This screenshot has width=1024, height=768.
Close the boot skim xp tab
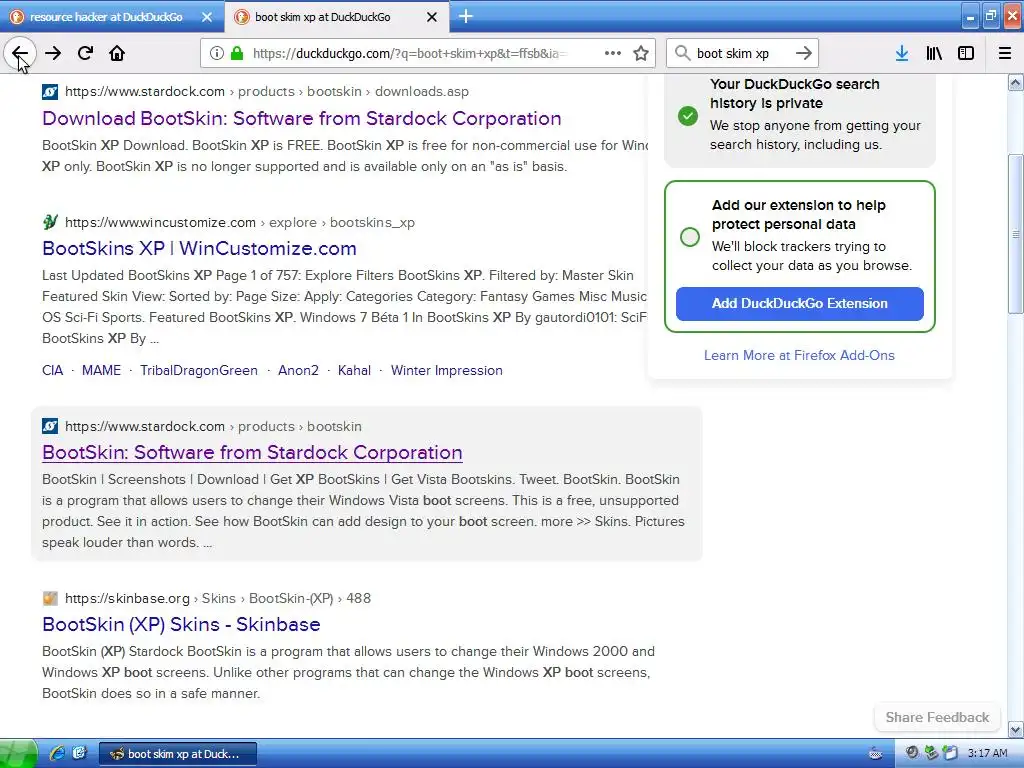pos(432,17)
